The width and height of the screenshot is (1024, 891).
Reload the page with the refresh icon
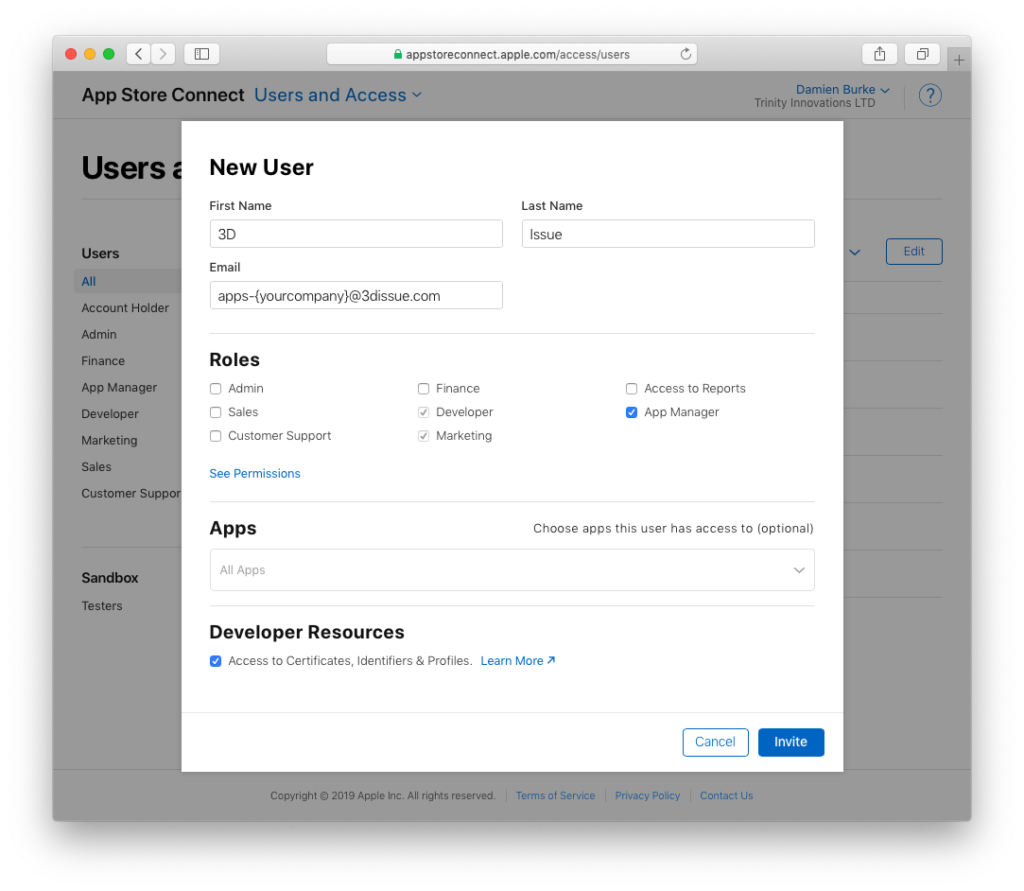pyautogui.click(x=685, y=54)
